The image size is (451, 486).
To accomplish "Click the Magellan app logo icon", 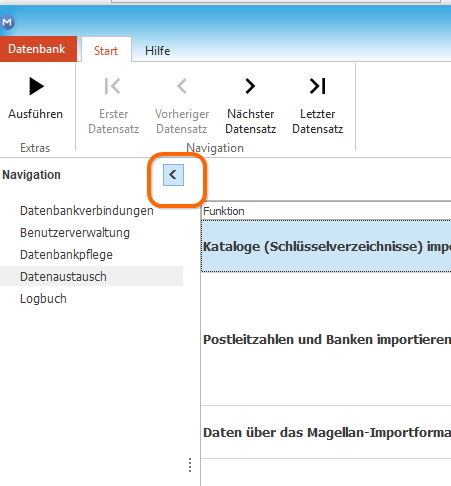I will click(x=7, y=23).
